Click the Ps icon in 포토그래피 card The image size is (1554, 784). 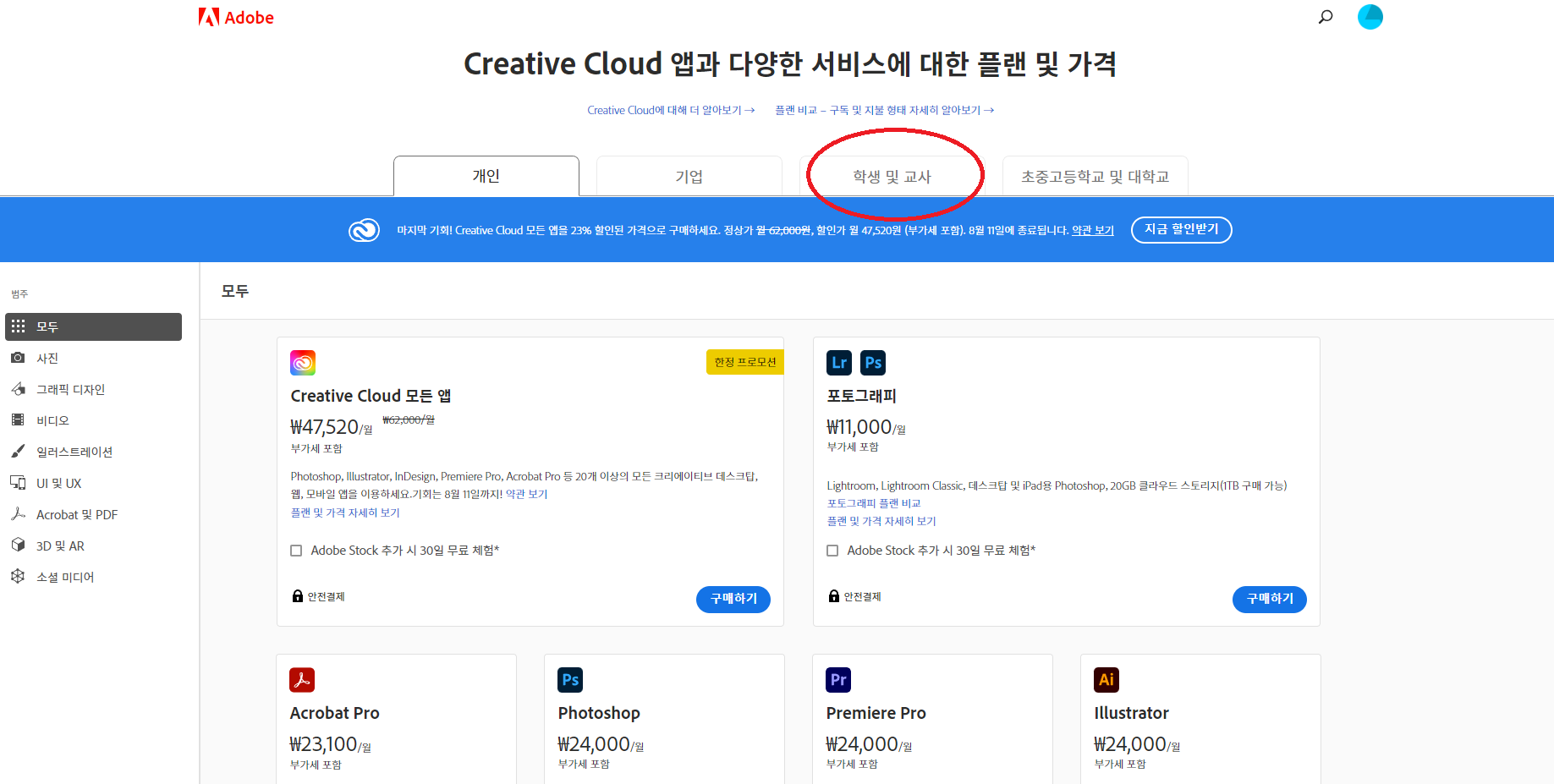tap(873, 363)
